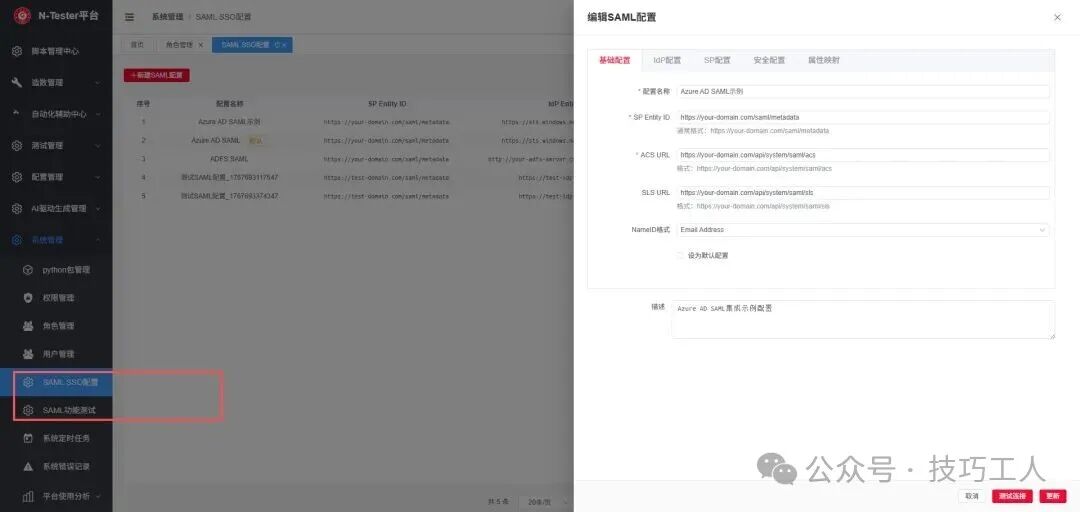The image size is (1080, 512).
Task: Click the ADFS SAML table row name
Action: click(x=229, y=158)
